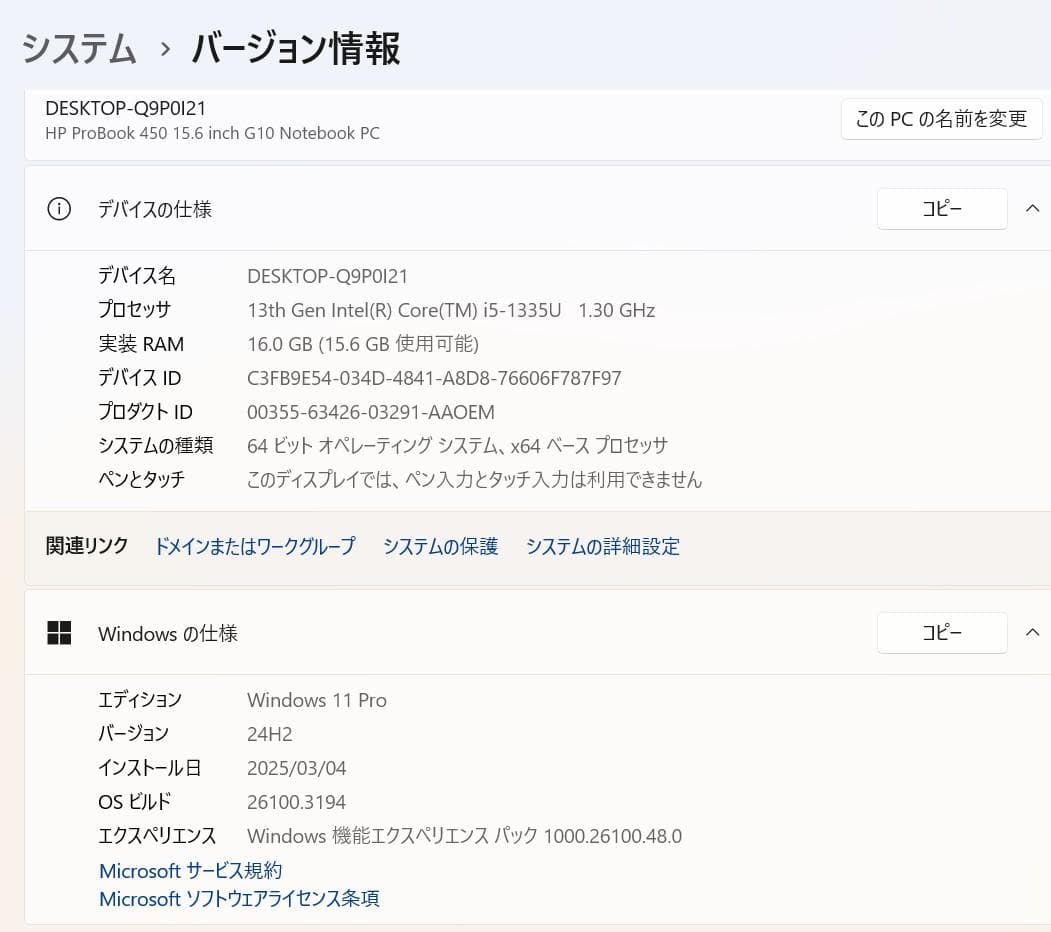1051x932 pixels.
Task: Open Microsoft サービス規約 link
Action: tap(189, 871)
